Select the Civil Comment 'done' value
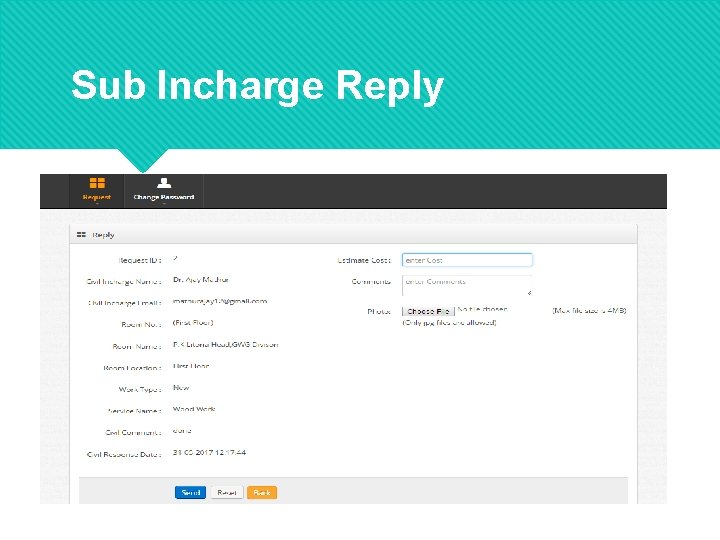The height and width of the screenshot is (540, 720). [182, 431]
